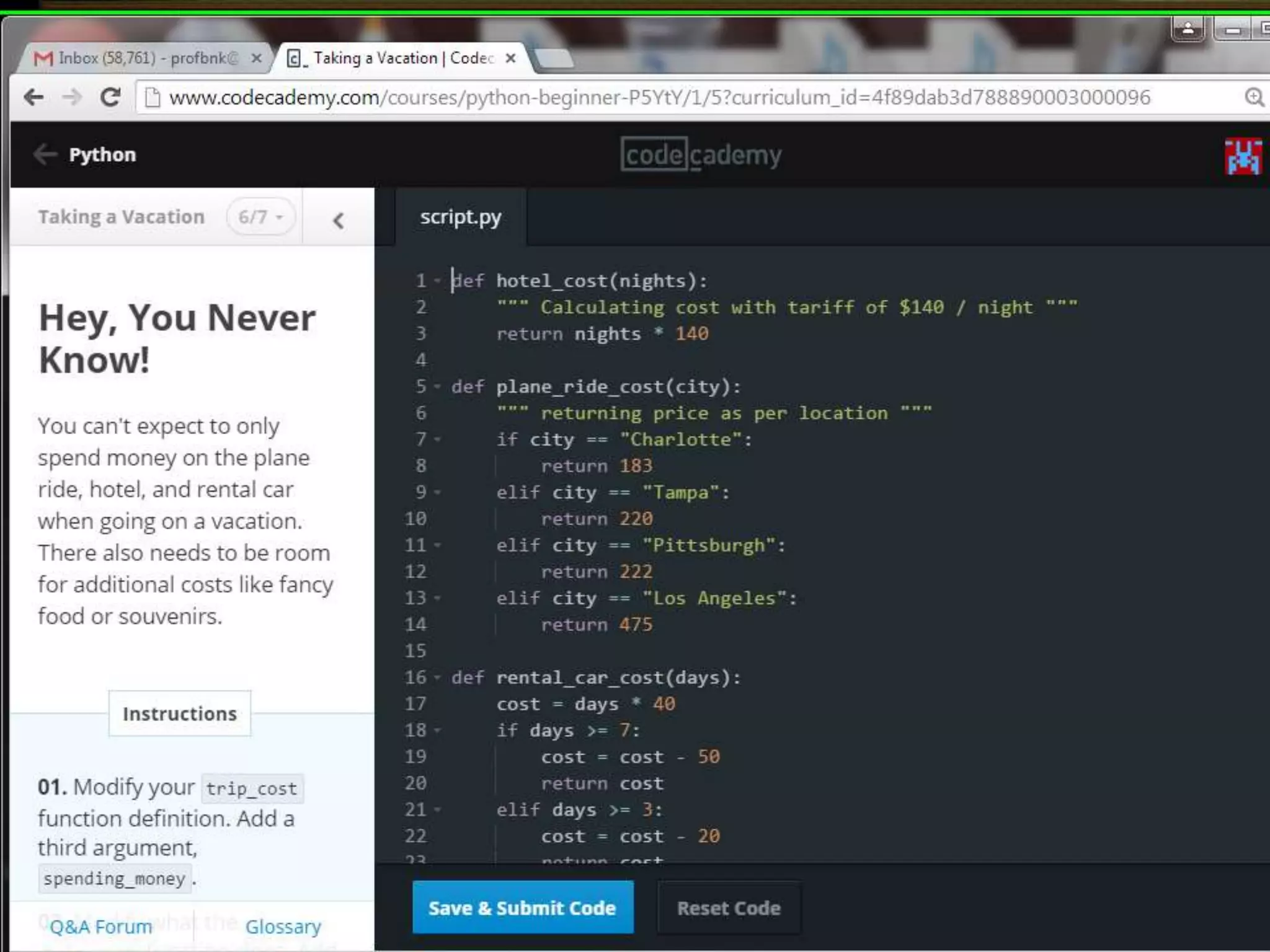The height and width of the screenshot is (952, 1270).
Task: Fold the hotel_cost function on line 1
Action: 437,281
